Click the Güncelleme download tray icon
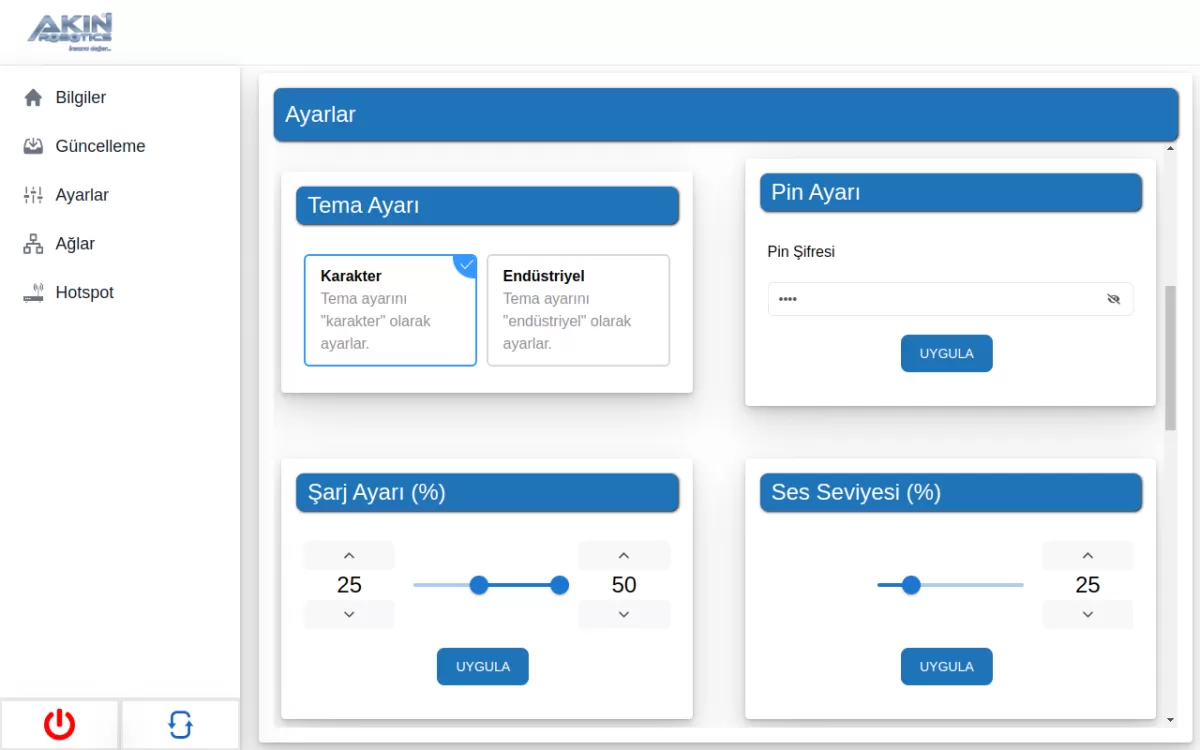Image resolution: width=1200 pixels, height=750 pixels. point(33,146)
